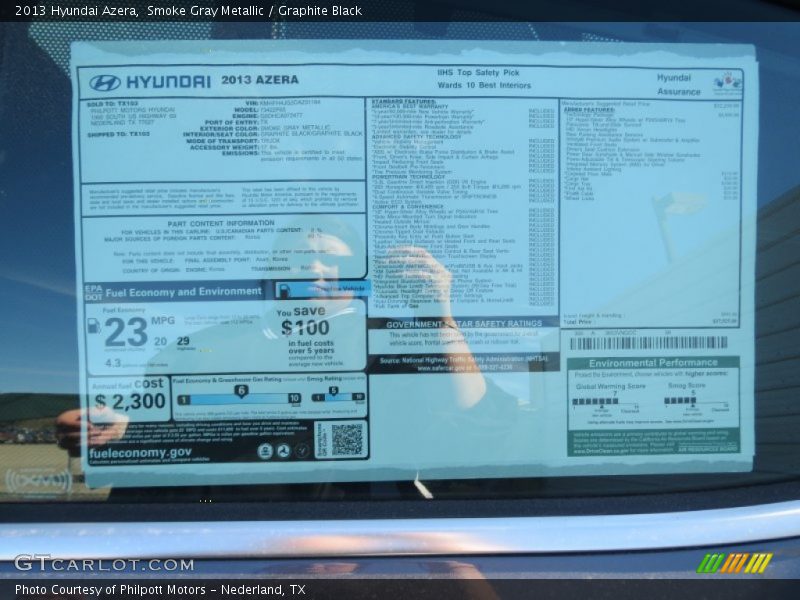Click the large combined "23" MPG figure
The height and width of the screenshot is (600, 800).
pyautogui.click(x=126, y=332)
